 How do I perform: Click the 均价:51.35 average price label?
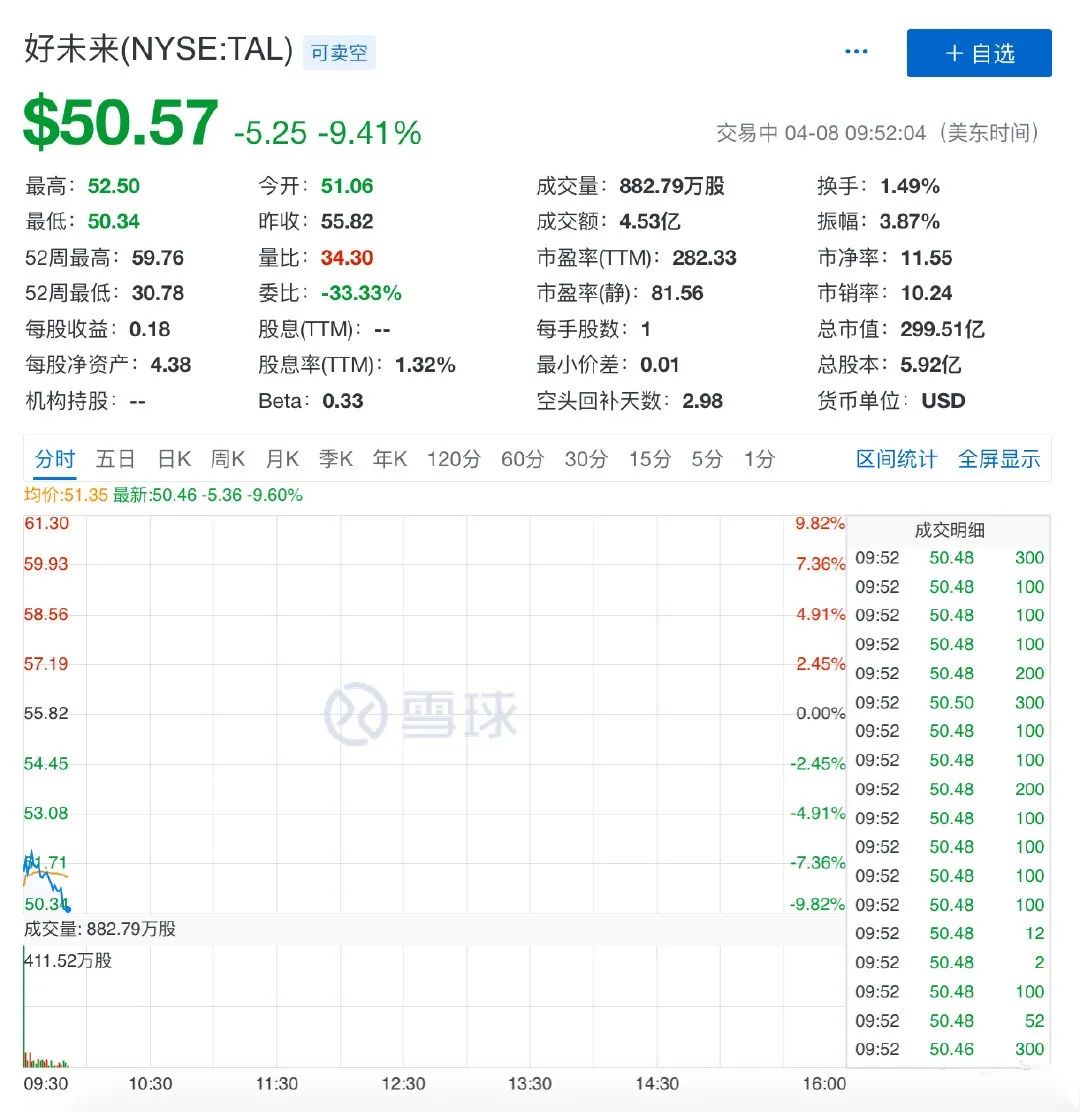click(65, 495)
